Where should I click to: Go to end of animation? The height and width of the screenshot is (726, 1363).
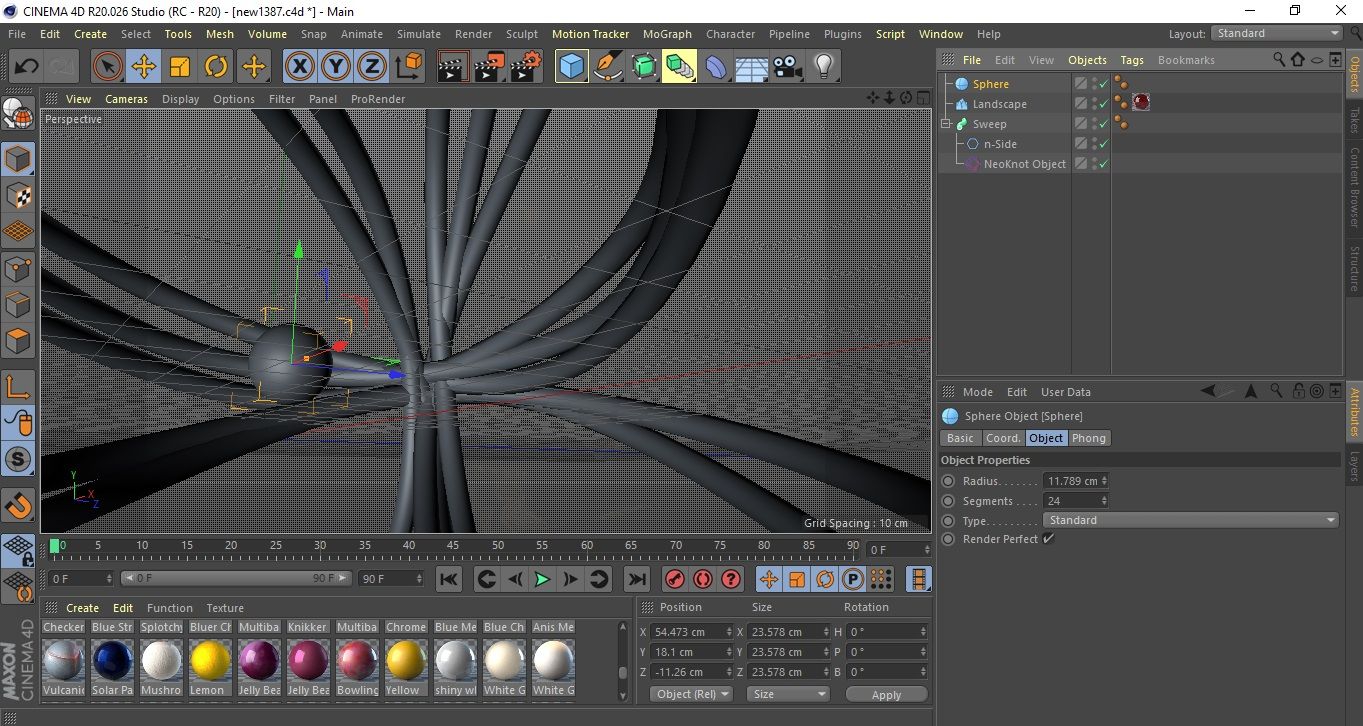click(637, 579)
